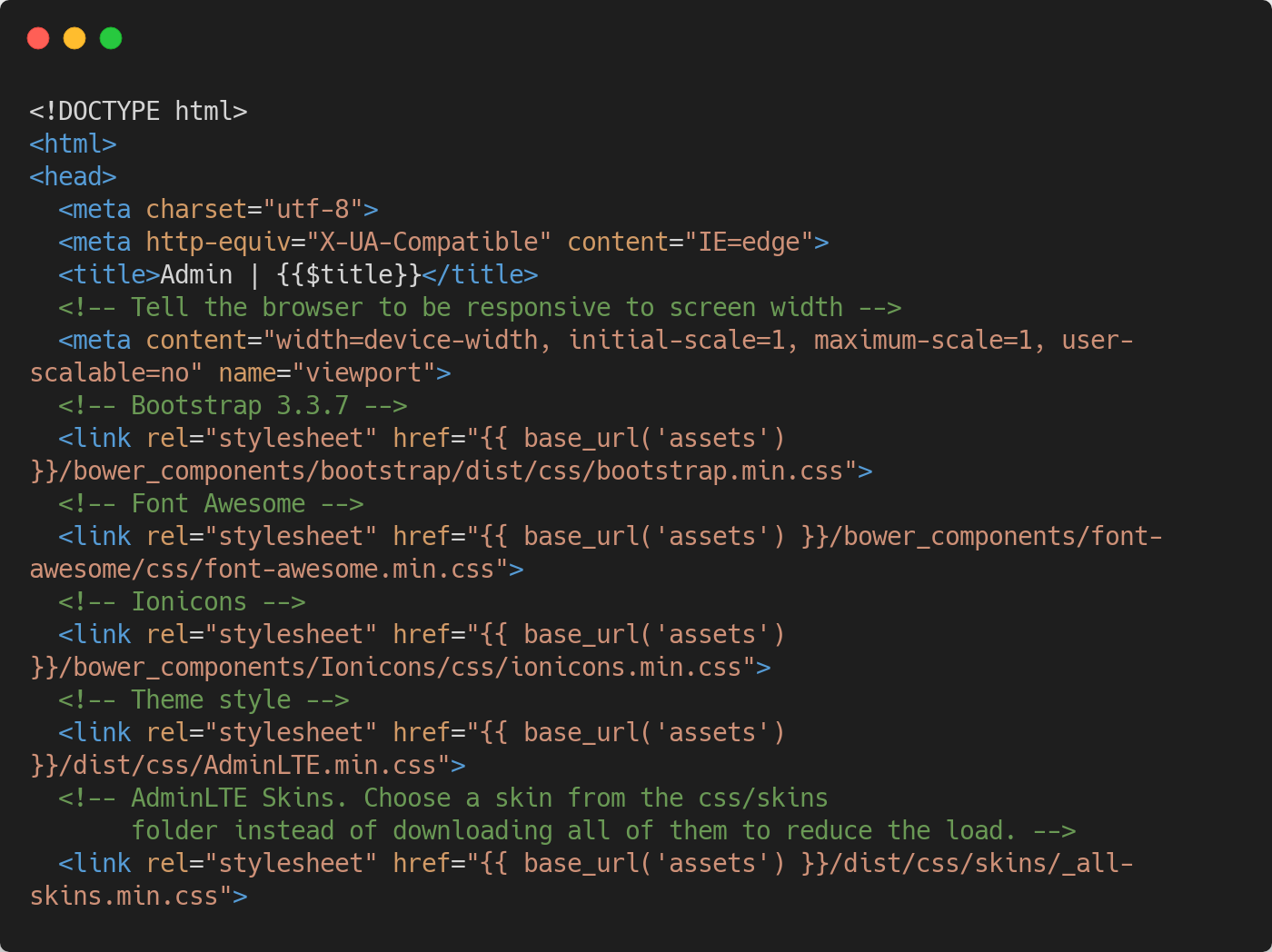
Task: Select the AdminLTE.min.css stylesheet path
Action: pyautogui.click(x=245, y=765)
